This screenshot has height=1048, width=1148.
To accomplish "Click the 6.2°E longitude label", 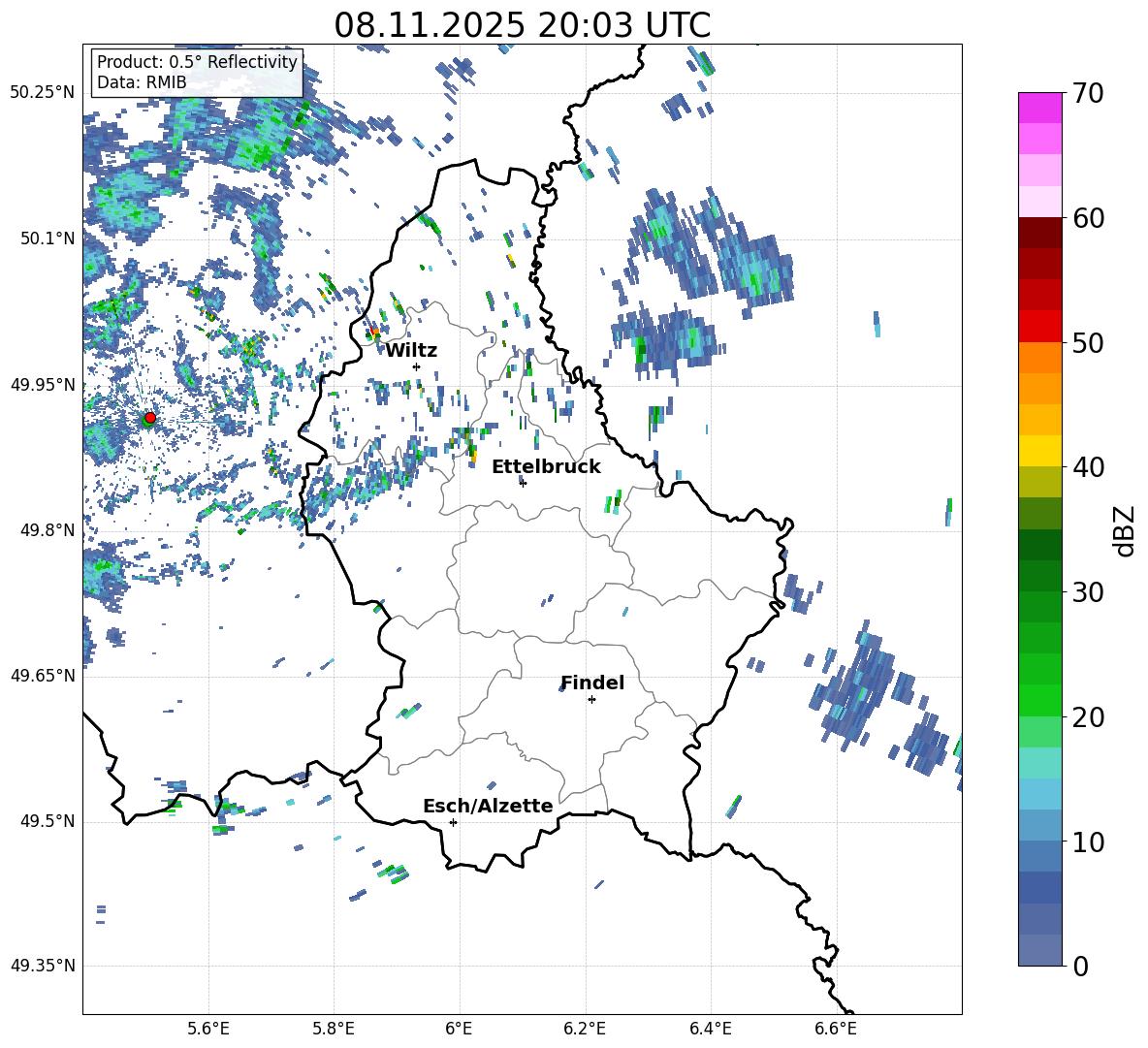I will click(585, 1029).
